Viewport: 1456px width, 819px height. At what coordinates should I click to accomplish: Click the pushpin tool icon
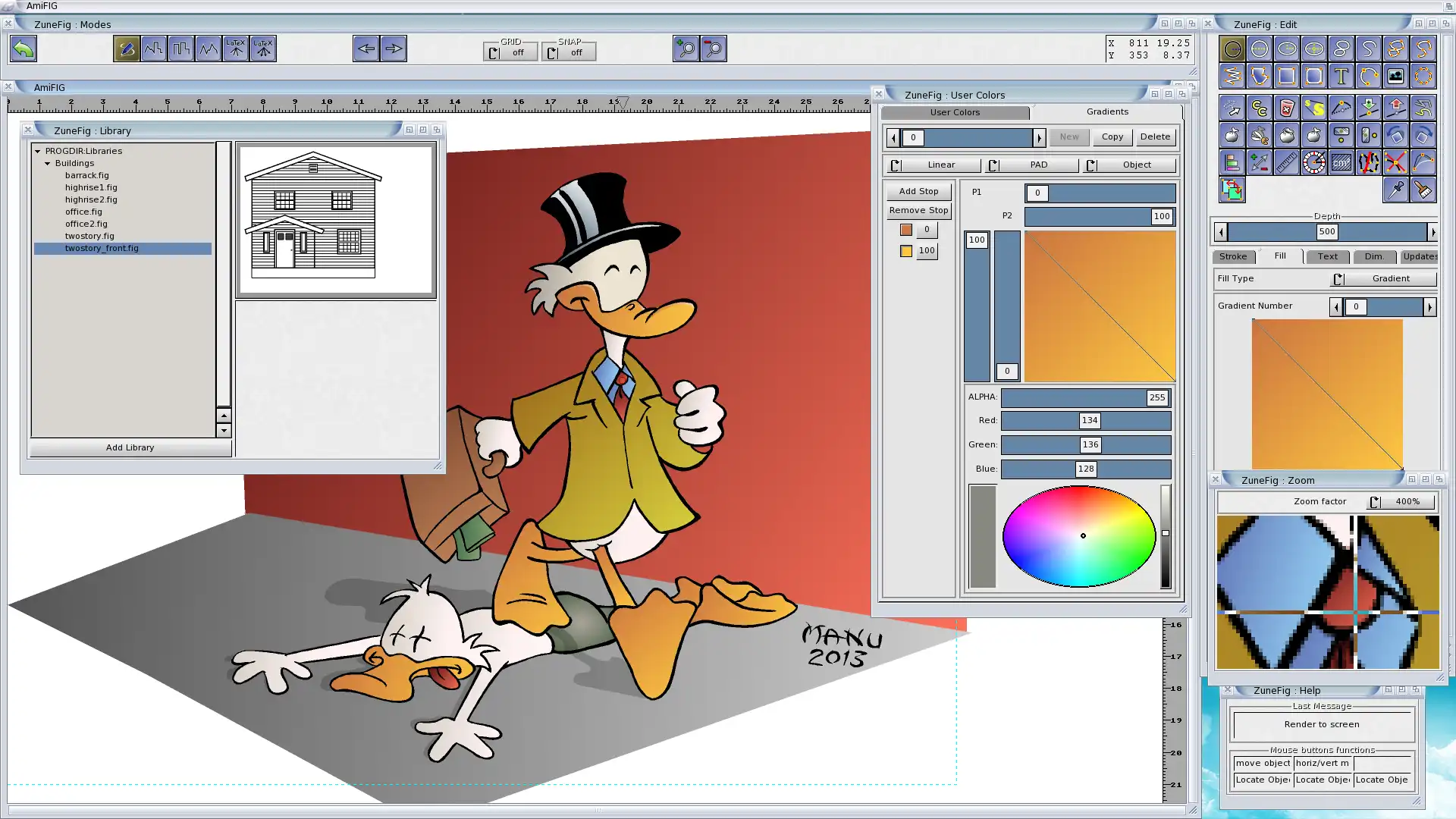pos(1395,190)
